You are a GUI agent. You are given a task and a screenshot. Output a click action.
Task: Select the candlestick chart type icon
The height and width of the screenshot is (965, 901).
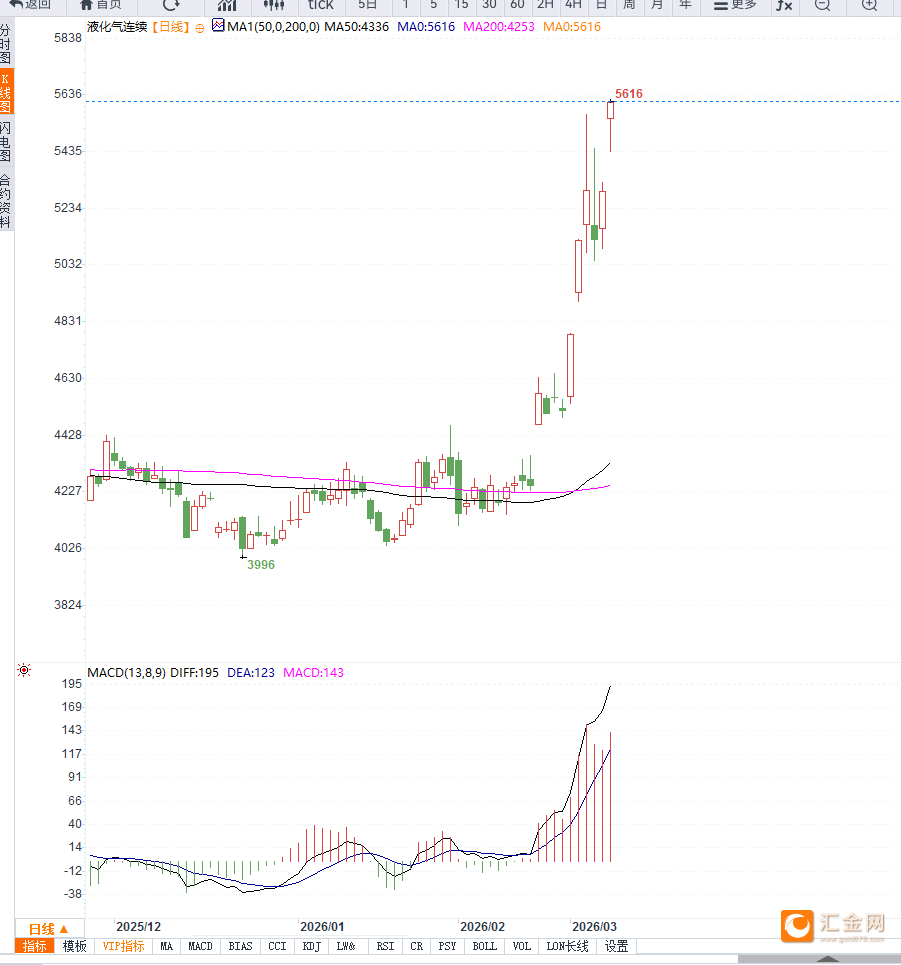pos(273,5)
